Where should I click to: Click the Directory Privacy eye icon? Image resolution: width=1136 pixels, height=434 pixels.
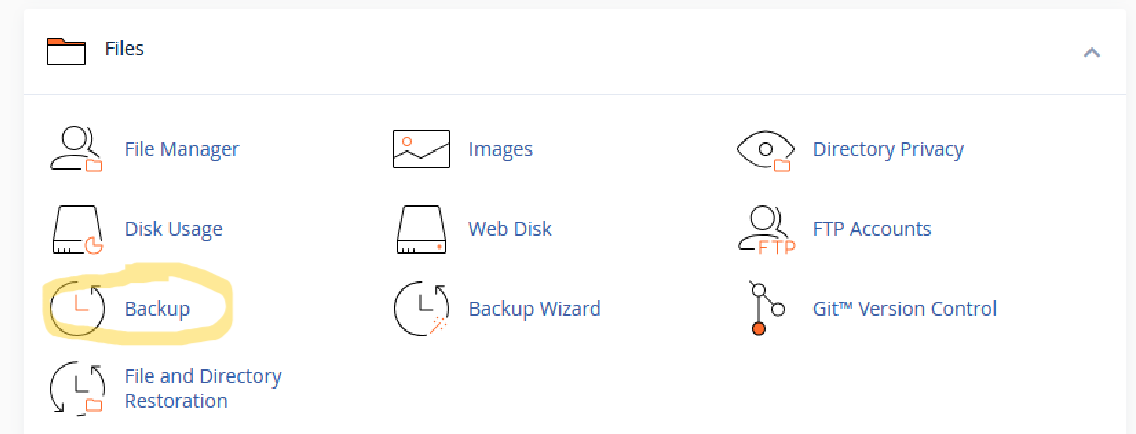click(x=765, y=149)
